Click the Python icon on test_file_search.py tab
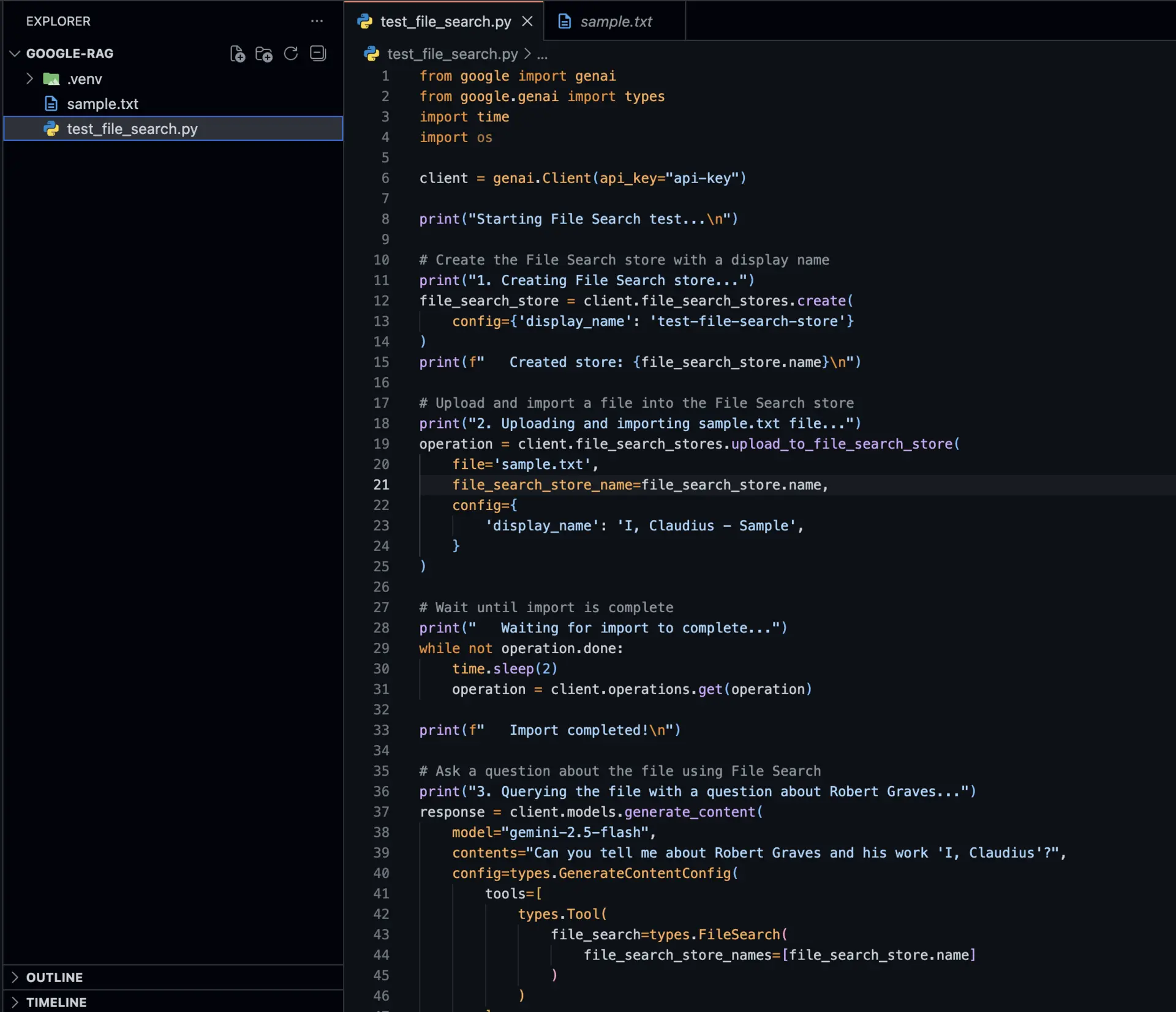This screenshot has width=1176, height=1012. click(364, 21)
